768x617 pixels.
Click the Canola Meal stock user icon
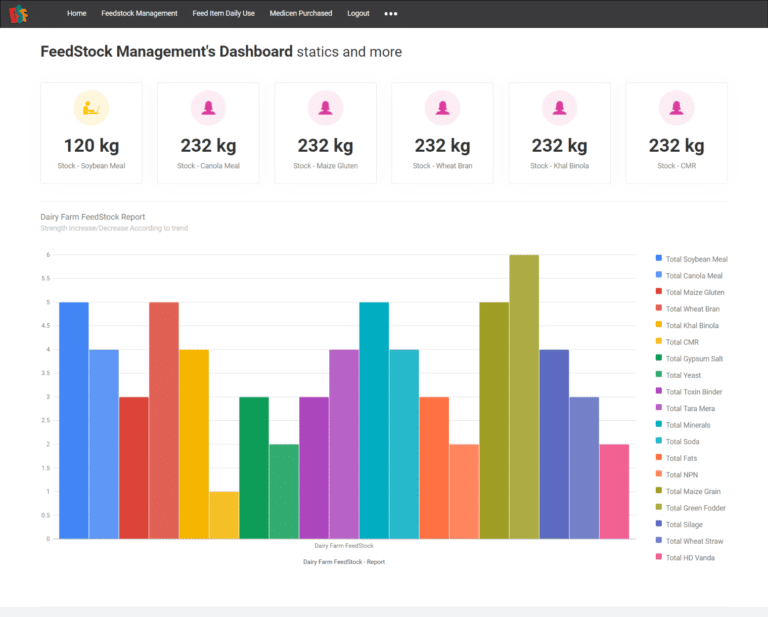(x=208, y=107)
